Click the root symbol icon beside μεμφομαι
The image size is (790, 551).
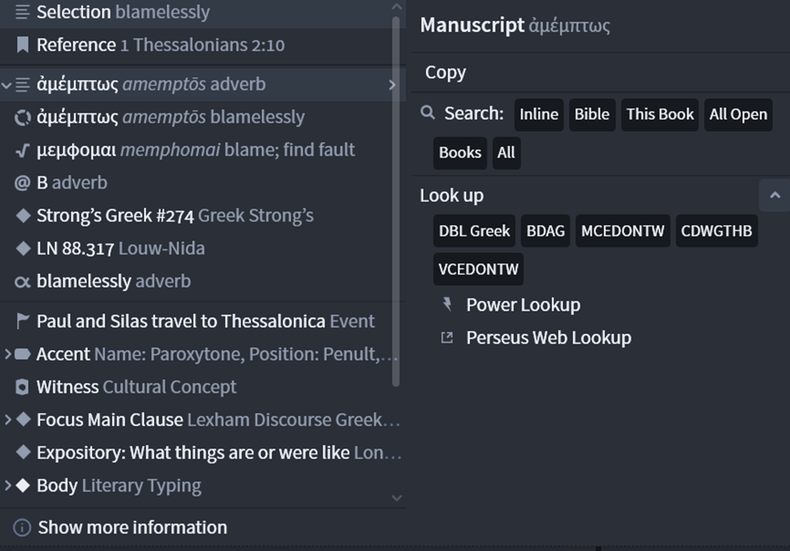click(22, 150)
